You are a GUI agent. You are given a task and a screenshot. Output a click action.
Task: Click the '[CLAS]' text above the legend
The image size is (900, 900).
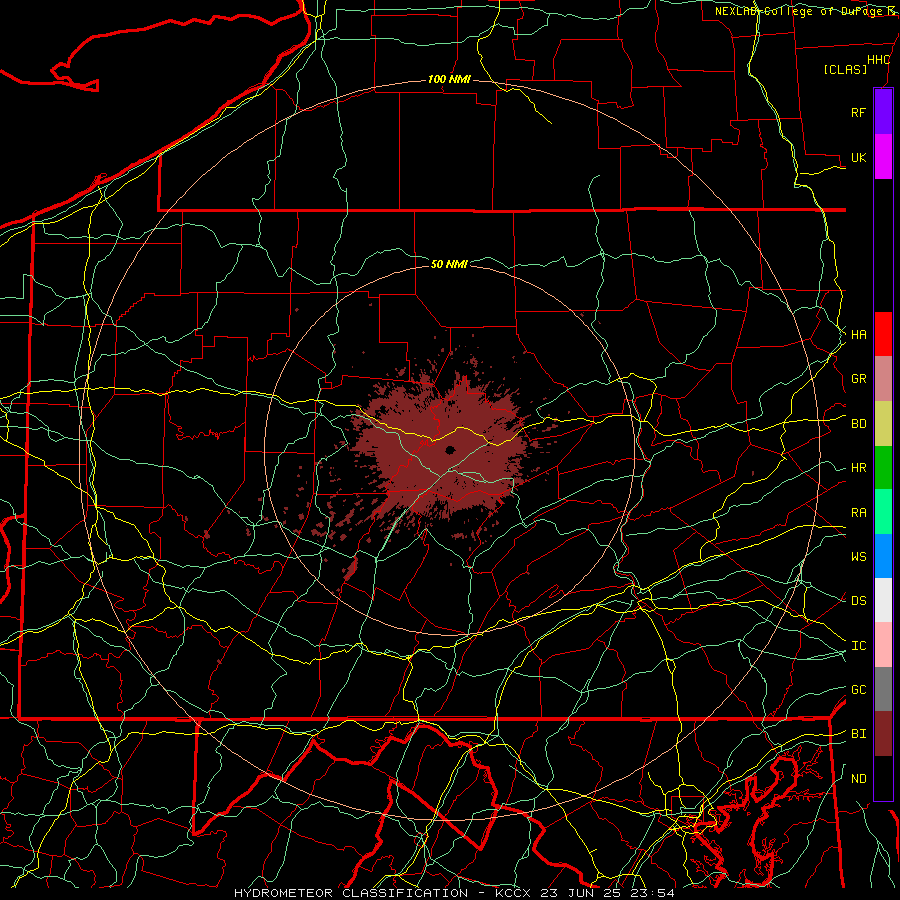click(844, 69)
